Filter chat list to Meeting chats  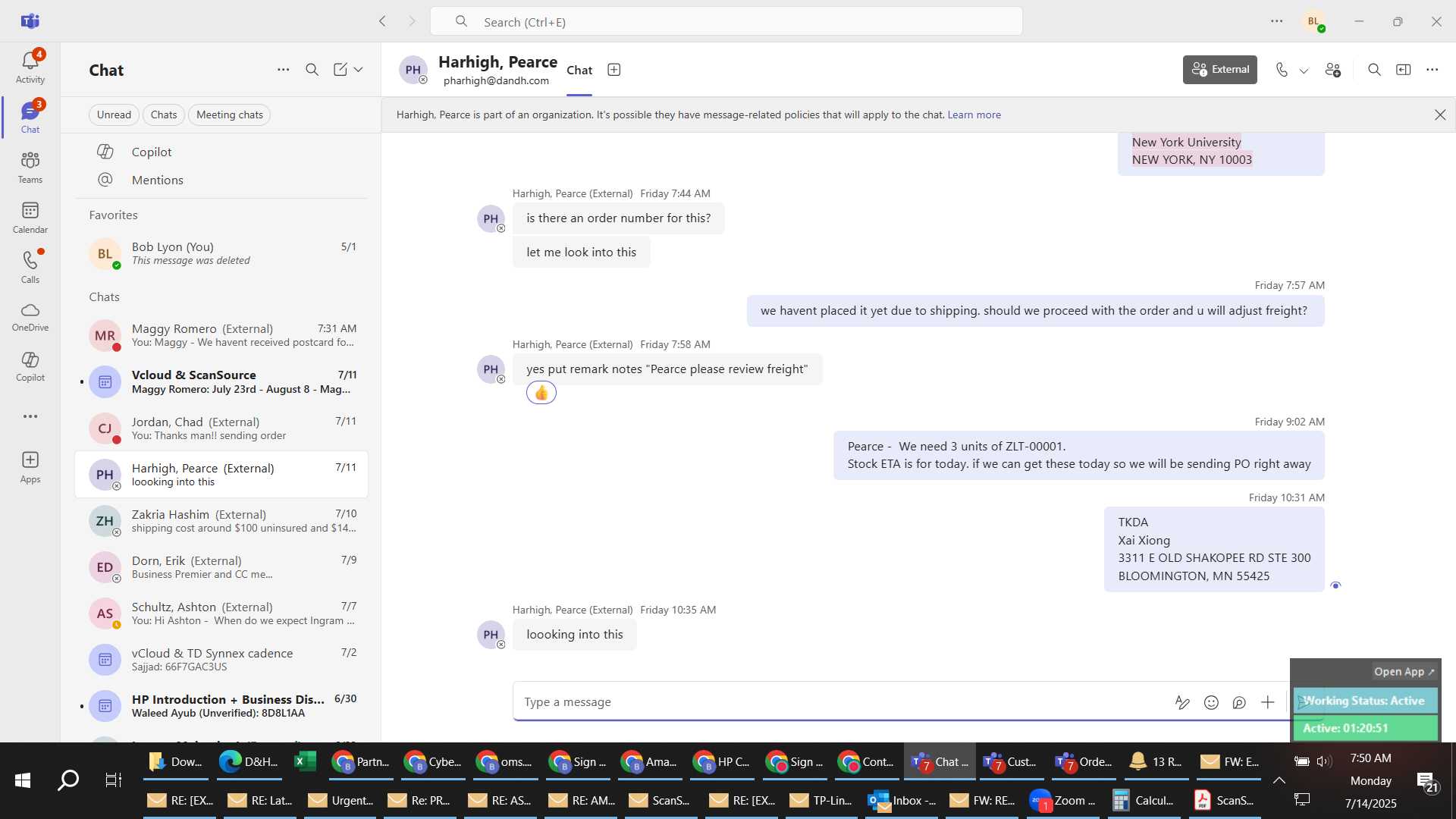point(230,115)
